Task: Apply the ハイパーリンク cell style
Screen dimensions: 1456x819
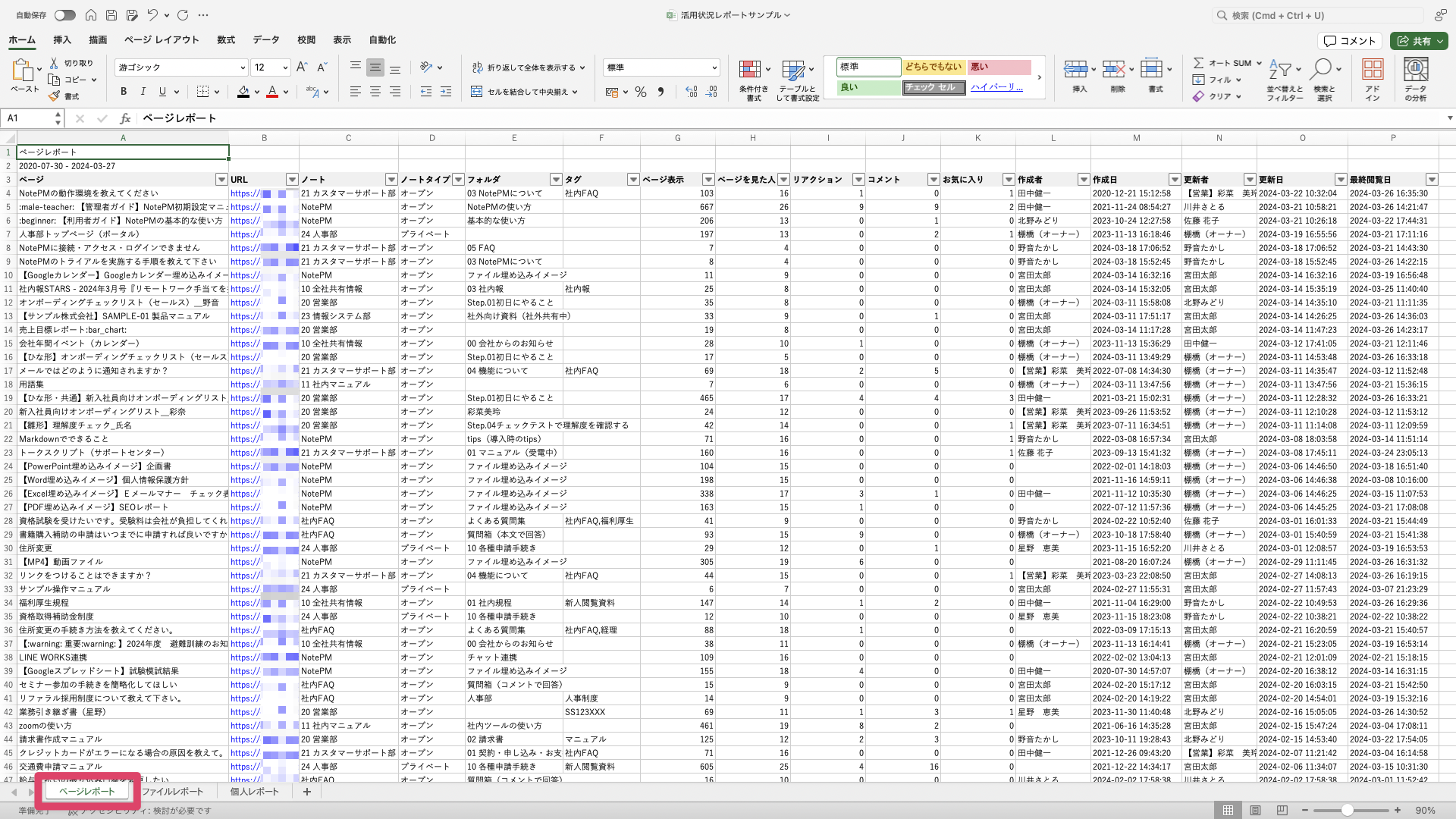Action: point(1000,87)
